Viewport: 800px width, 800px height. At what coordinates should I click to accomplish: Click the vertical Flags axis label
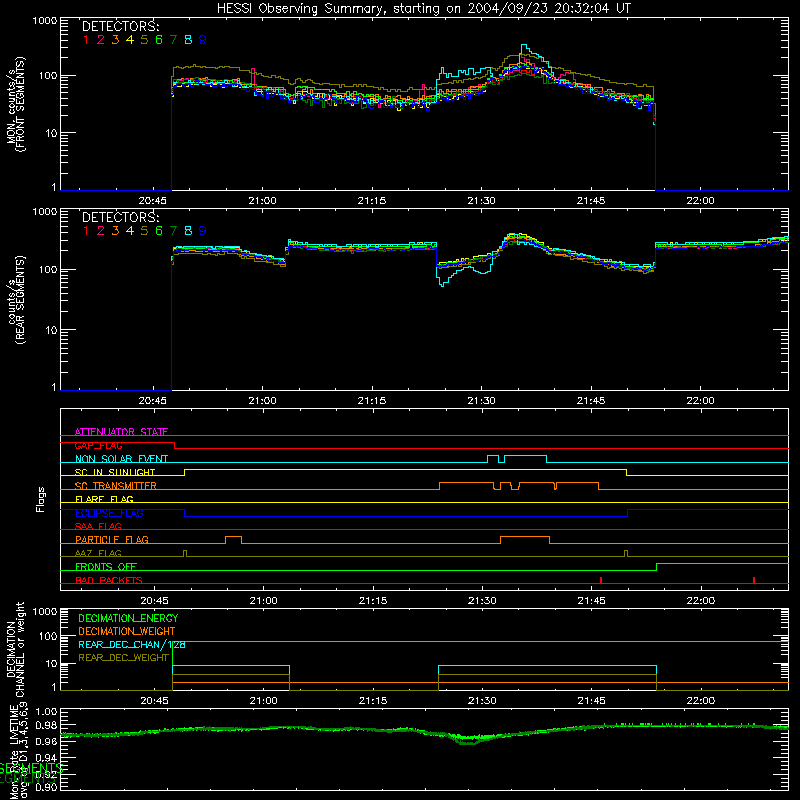(x=41, y=499)
